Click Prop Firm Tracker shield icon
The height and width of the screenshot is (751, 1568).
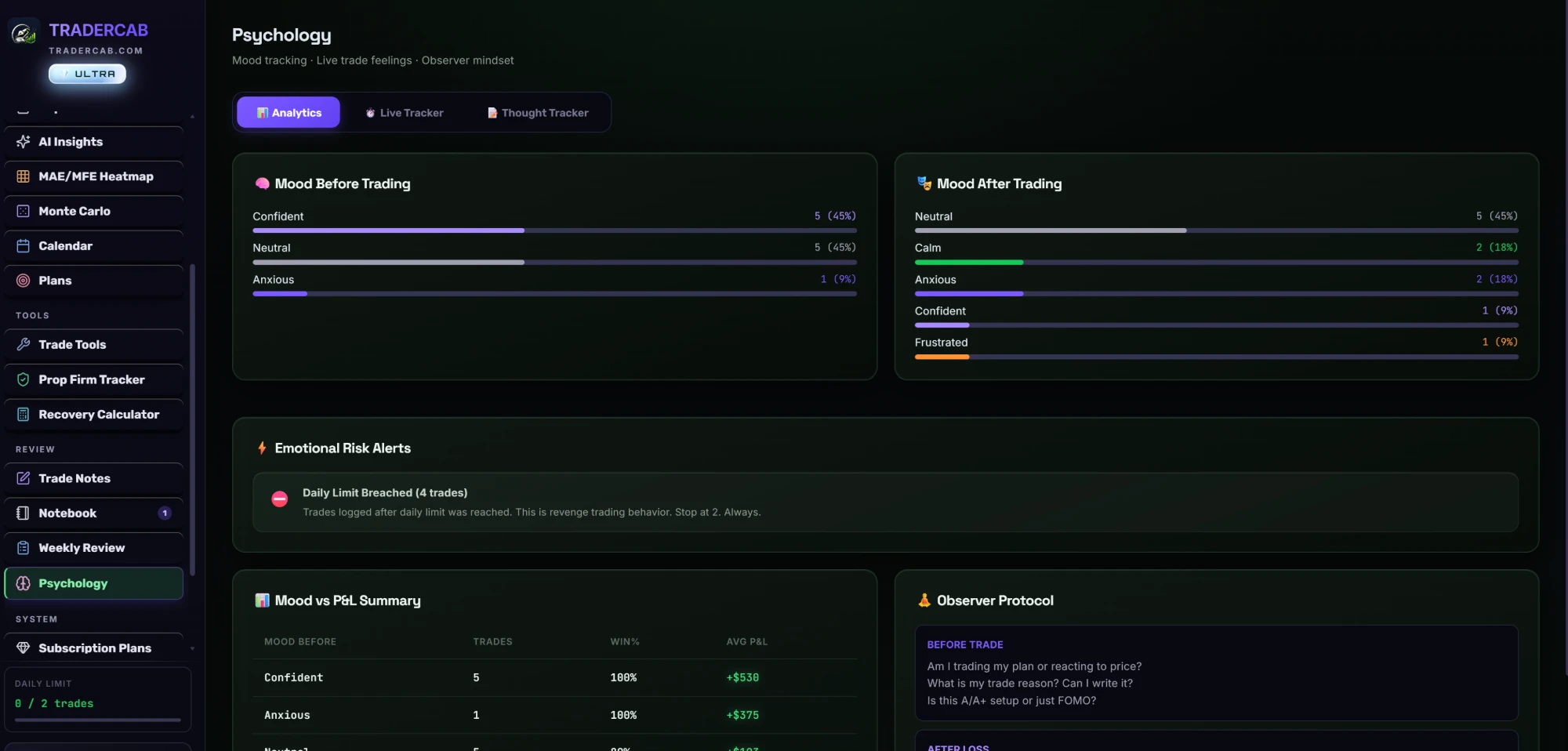24,379
